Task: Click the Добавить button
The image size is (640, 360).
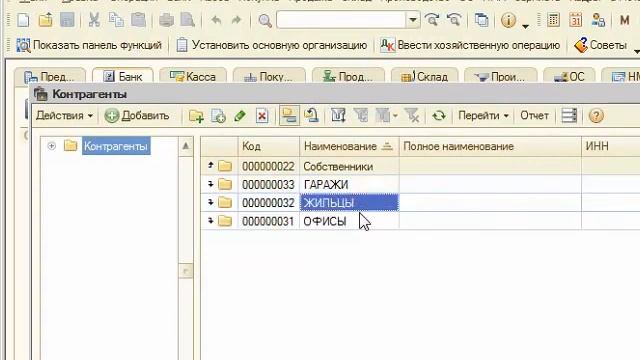Action: 137,116
